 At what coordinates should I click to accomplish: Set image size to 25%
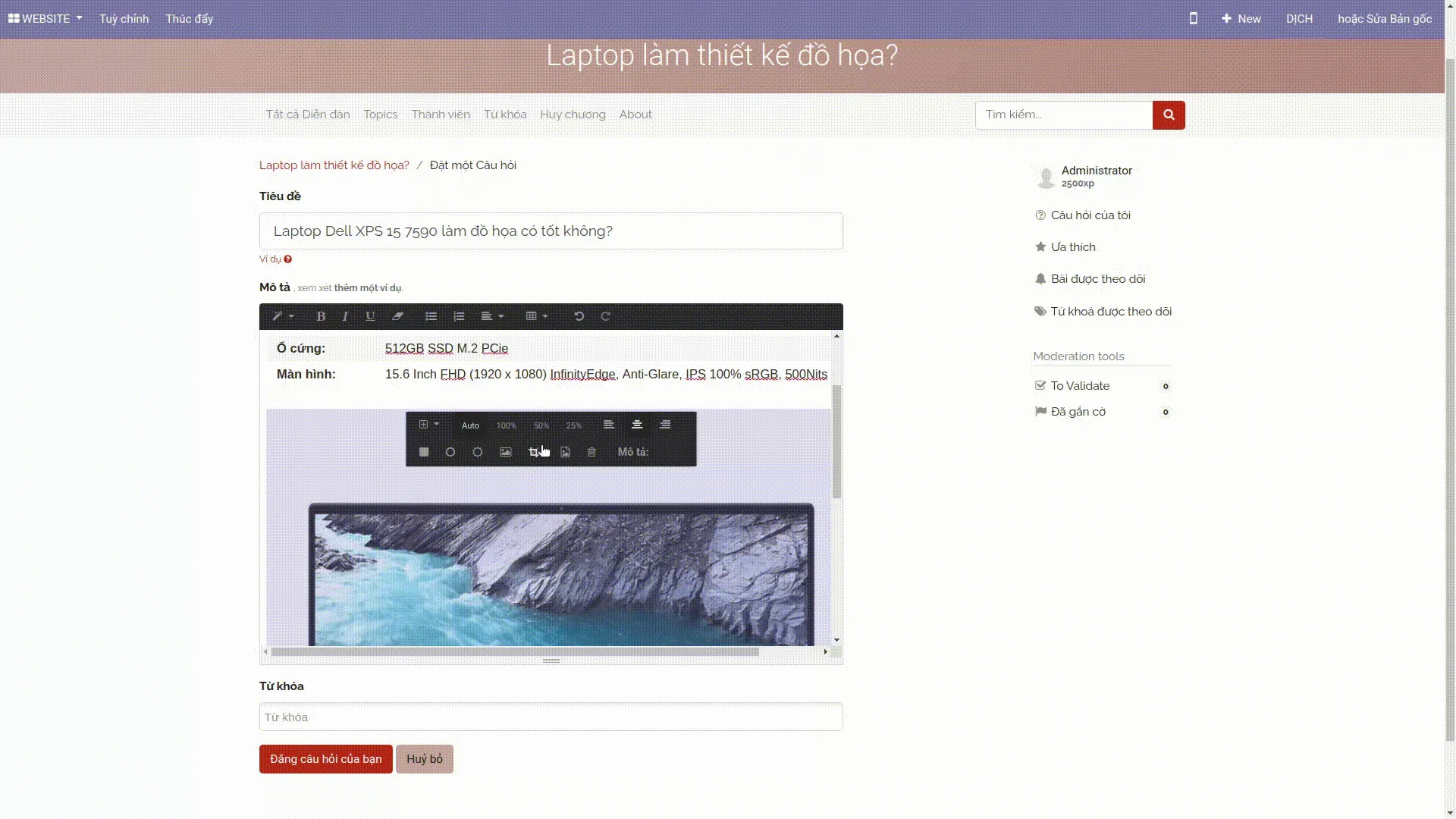[574, 425]
